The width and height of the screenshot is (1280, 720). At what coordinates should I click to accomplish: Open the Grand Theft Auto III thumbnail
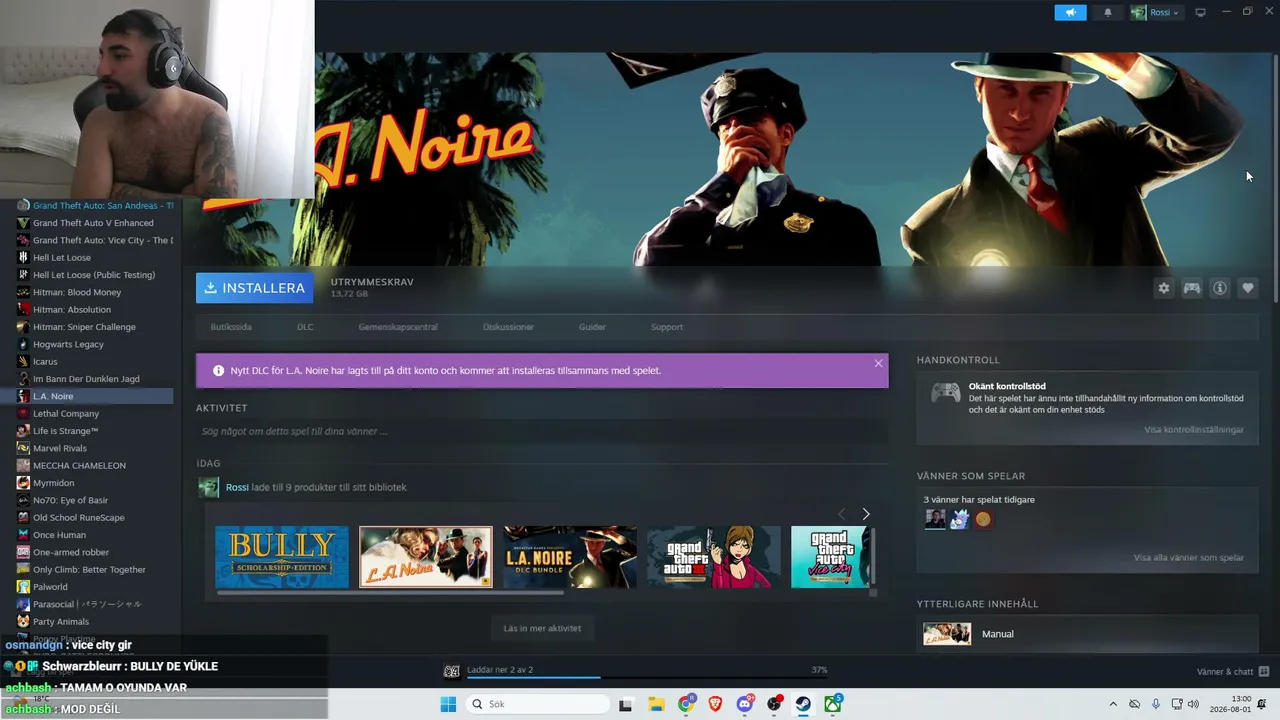tap(714, 557)
